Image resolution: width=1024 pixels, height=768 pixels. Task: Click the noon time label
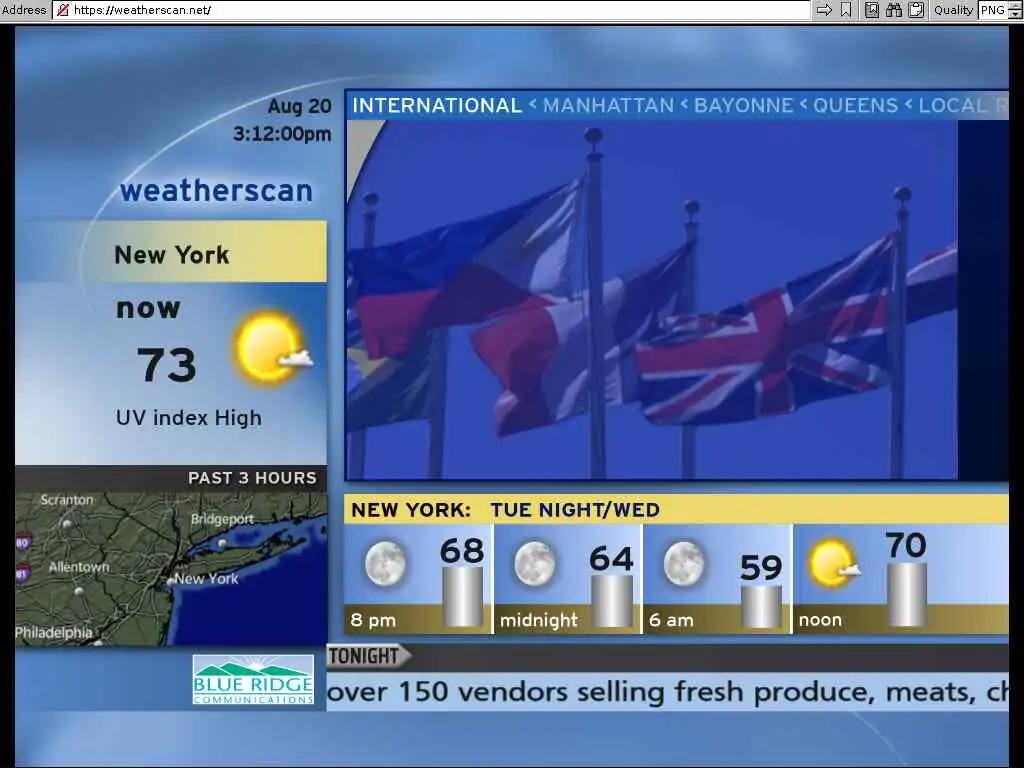pyautogui.click(x=820, y=620)
